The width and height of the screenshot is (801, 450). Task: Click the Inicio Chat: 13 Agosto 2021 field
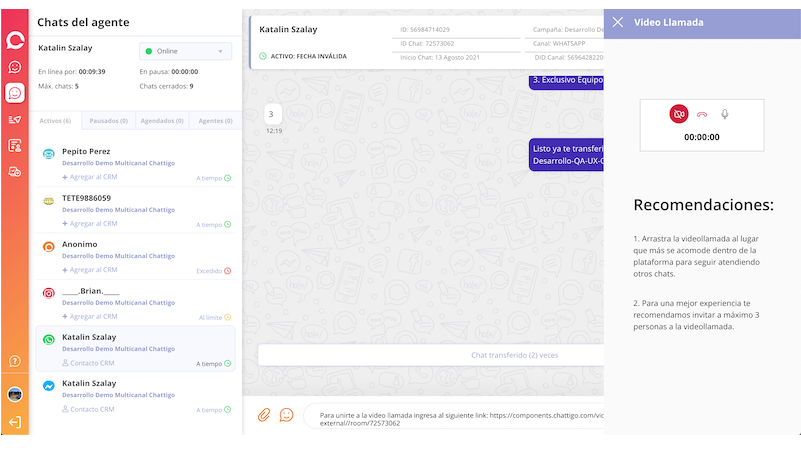coord(440,57)
